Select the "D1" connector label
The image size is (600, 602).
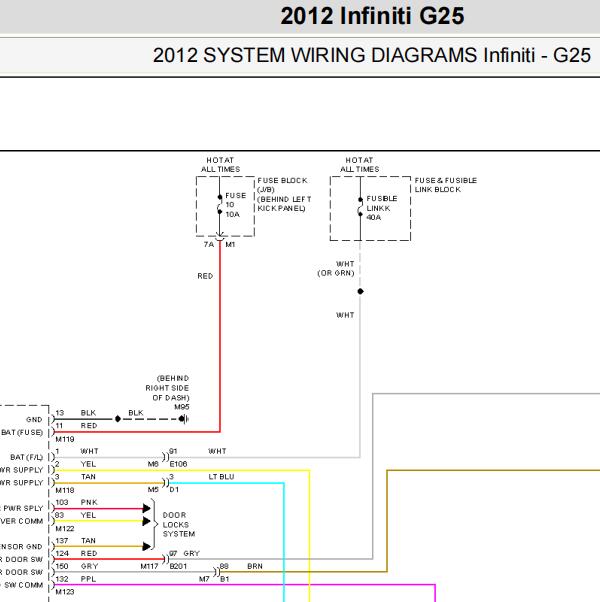click(x=174, y=490)
